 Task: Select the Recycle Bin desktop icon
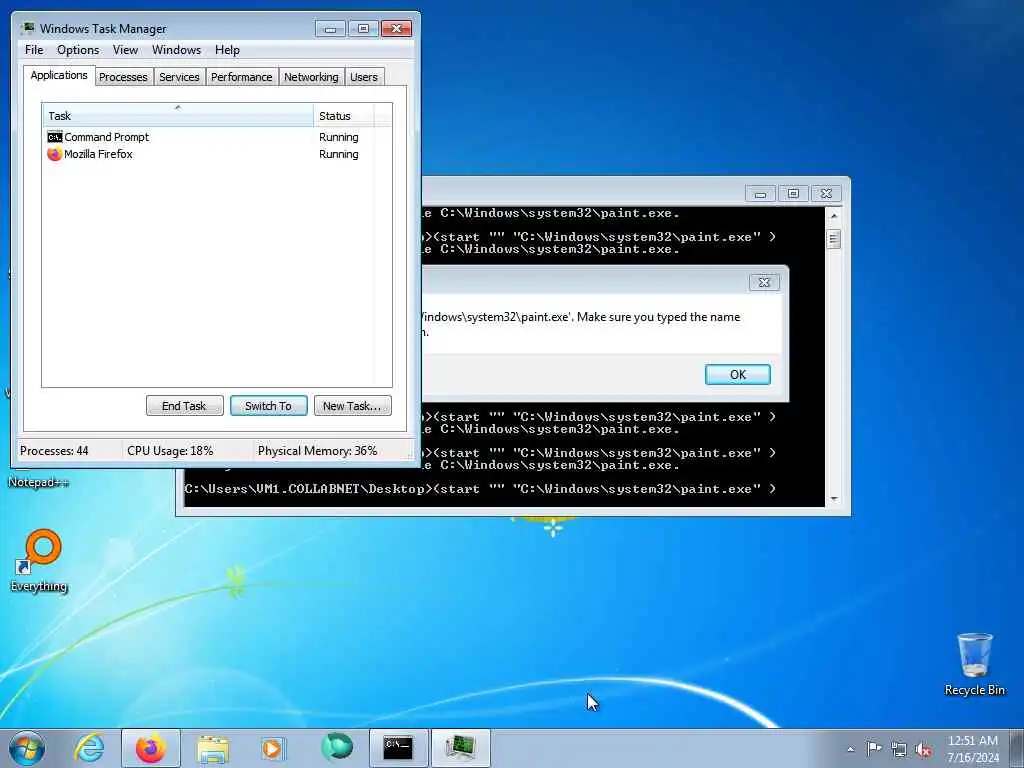(974, 664)
